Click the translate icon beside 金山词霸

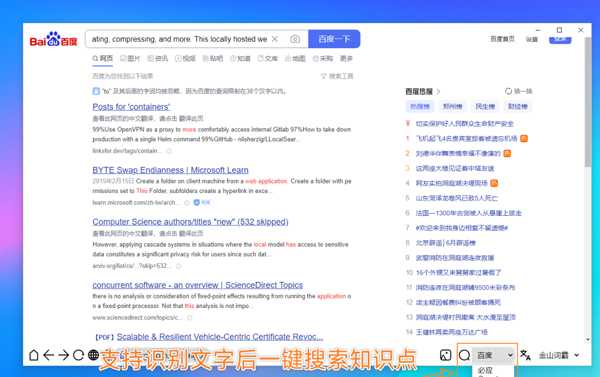click(525, 355)
